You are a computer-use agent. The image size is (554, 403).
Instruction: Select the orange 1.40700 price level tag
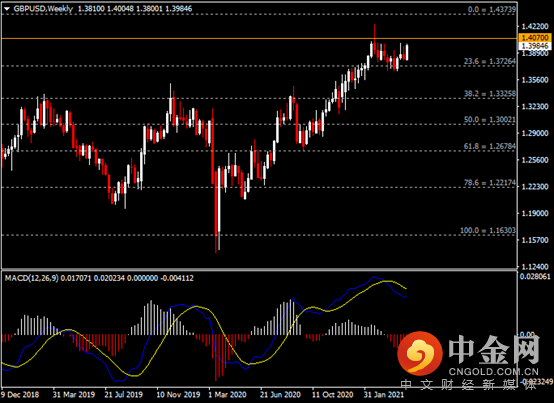pyautogui.click(x=535, y=38)
